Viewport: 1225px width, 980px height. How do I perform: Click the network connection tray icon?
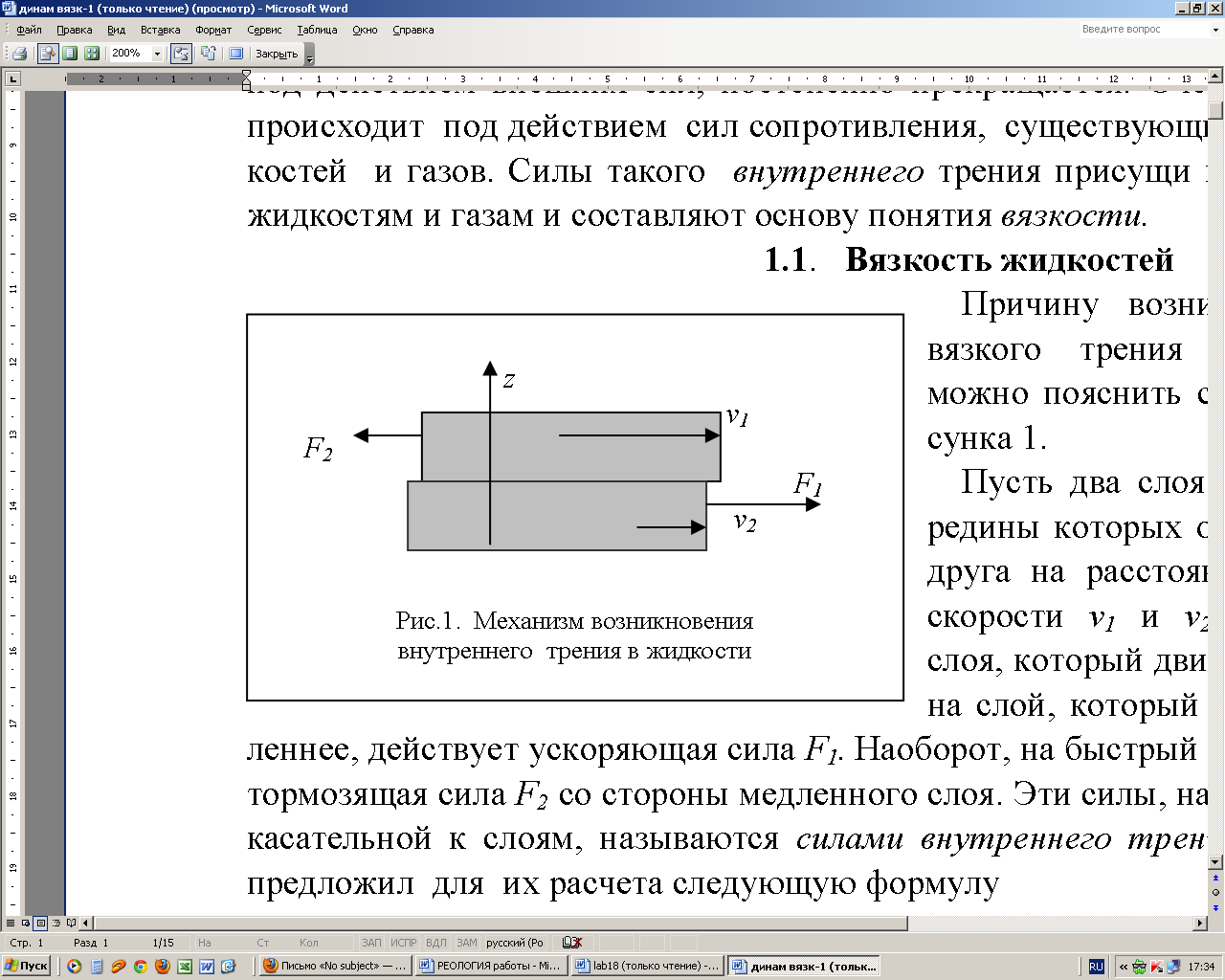tap(1171, 967)
